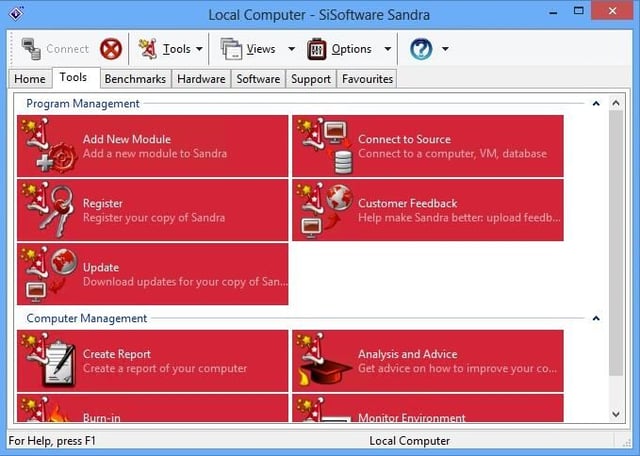Collapse the Computer Management section
The image size is (640, 456).
596,318
